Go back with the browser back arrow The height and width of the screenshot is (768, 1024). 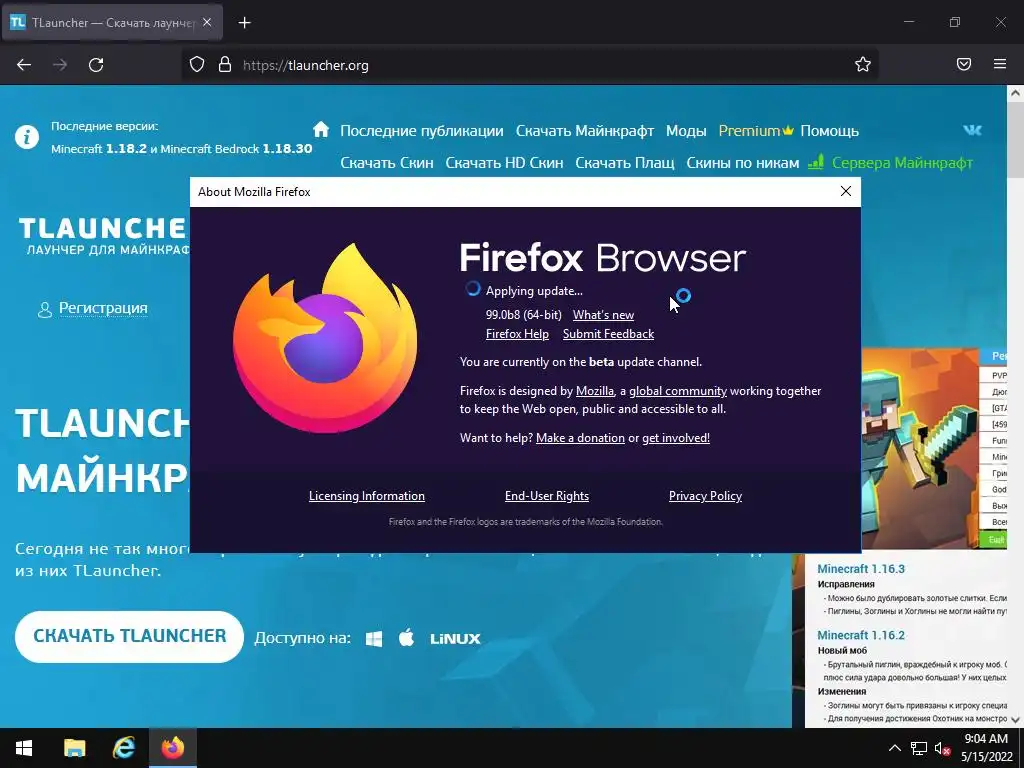(24, 65)
